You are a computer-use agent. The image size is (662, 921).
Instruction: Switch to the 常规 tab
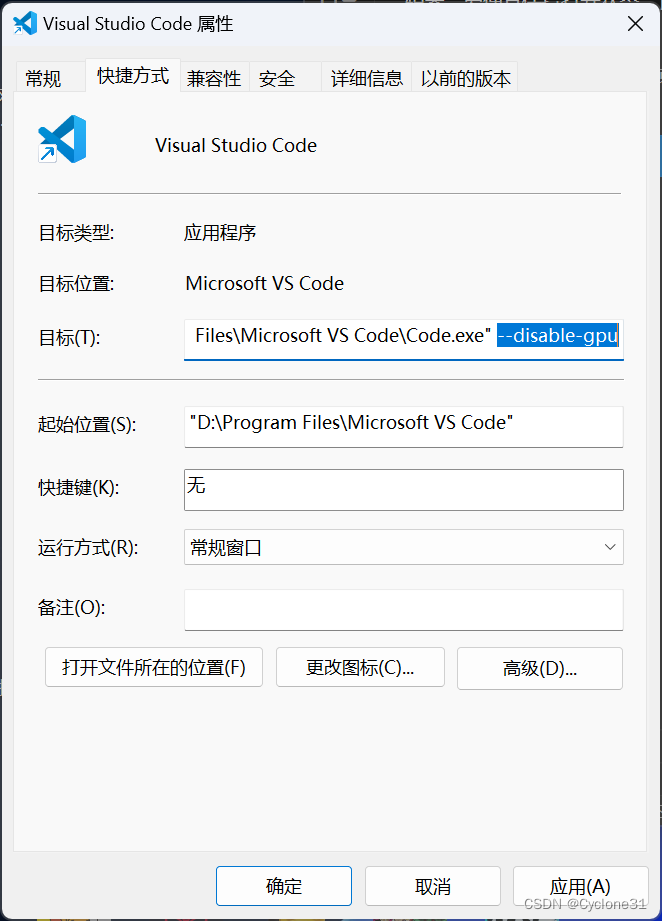click(x=48, y=77)
